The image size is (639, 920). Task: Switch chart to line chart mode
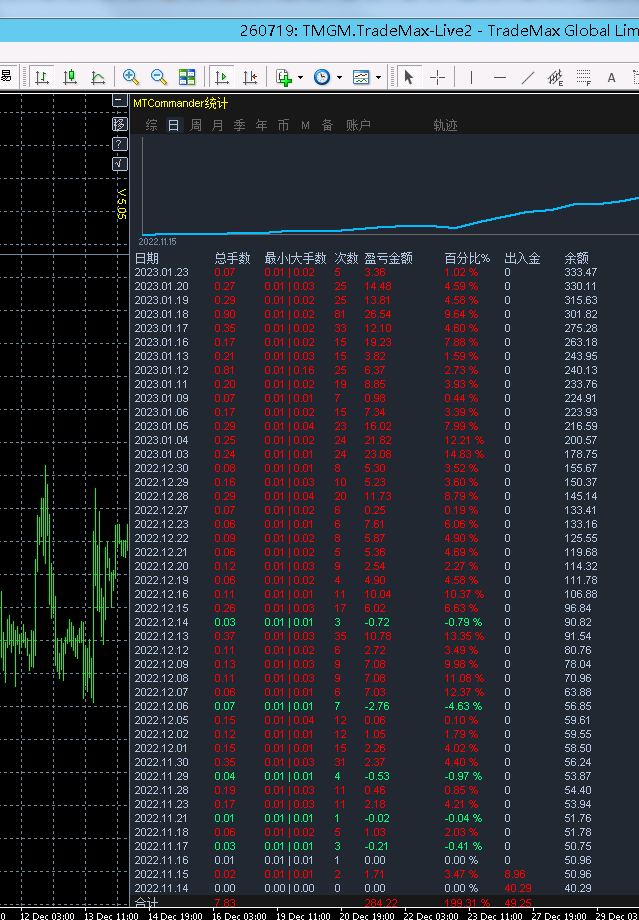click(98, 77)
